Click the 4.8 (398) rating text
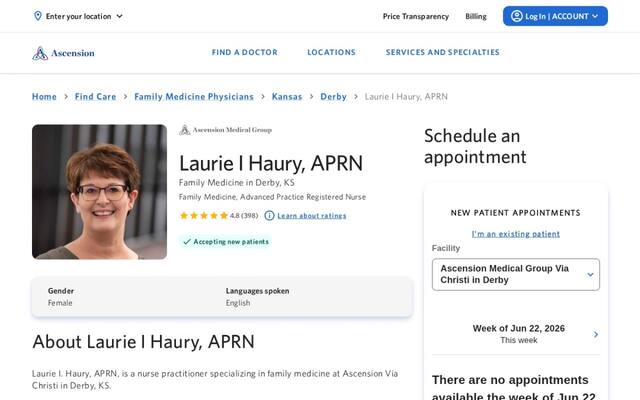The height and width of the screenshot is (400, 640). pyautogui.click(x=244, y=216)
